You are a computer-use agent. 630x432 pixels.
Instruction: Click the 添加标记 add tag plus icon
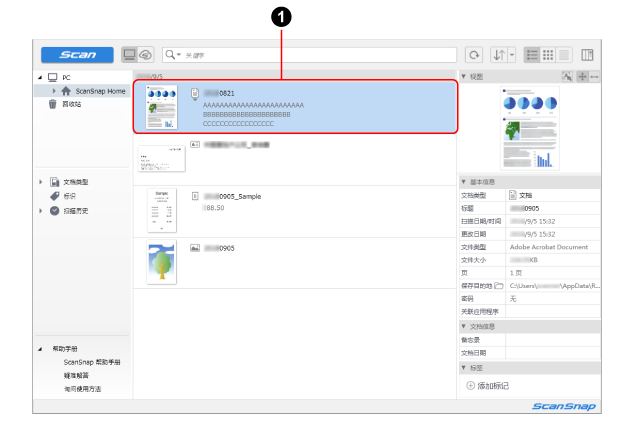tap(471, 385)
